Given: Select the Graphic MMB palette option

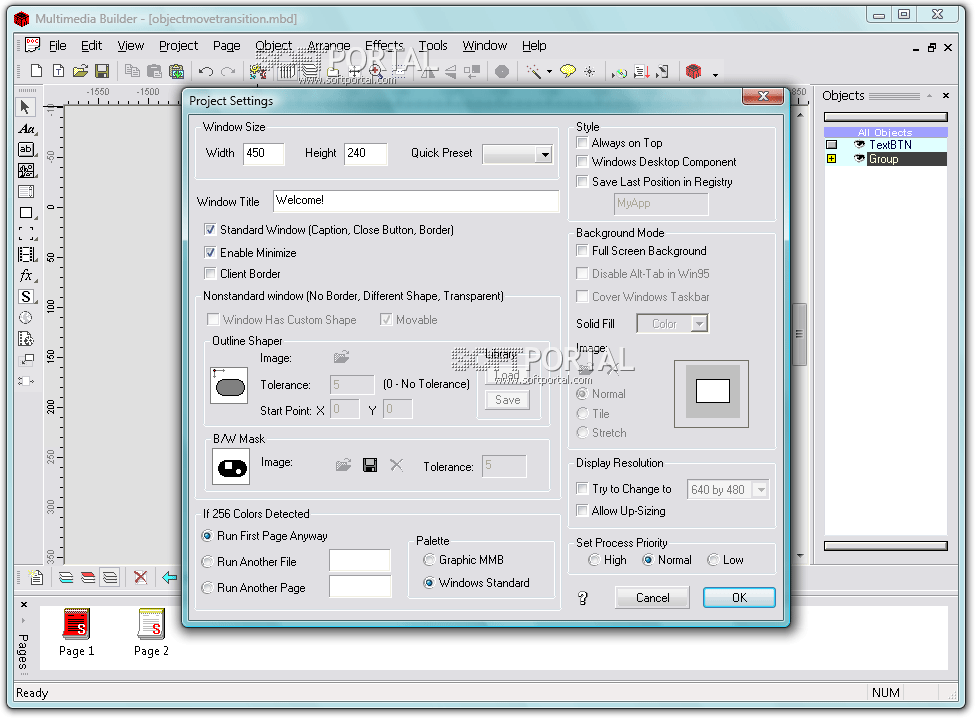Looking at the screenshot, I should (429, 560).
